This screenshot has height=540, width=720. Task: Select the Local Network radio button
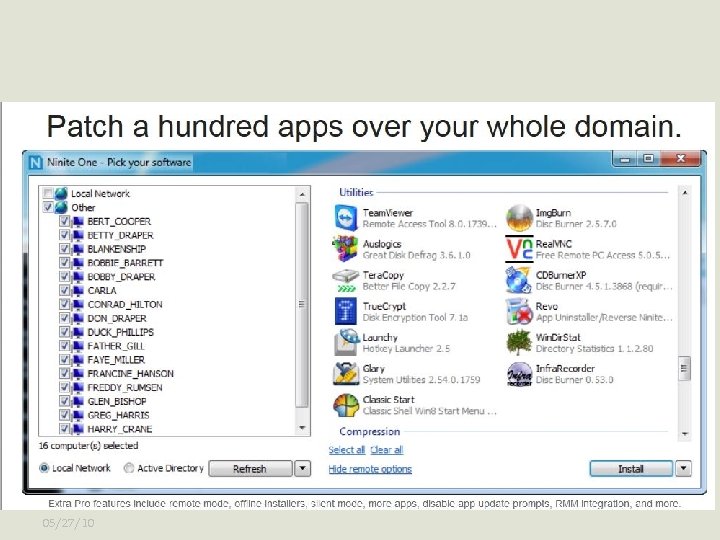(x=44, y=468)
